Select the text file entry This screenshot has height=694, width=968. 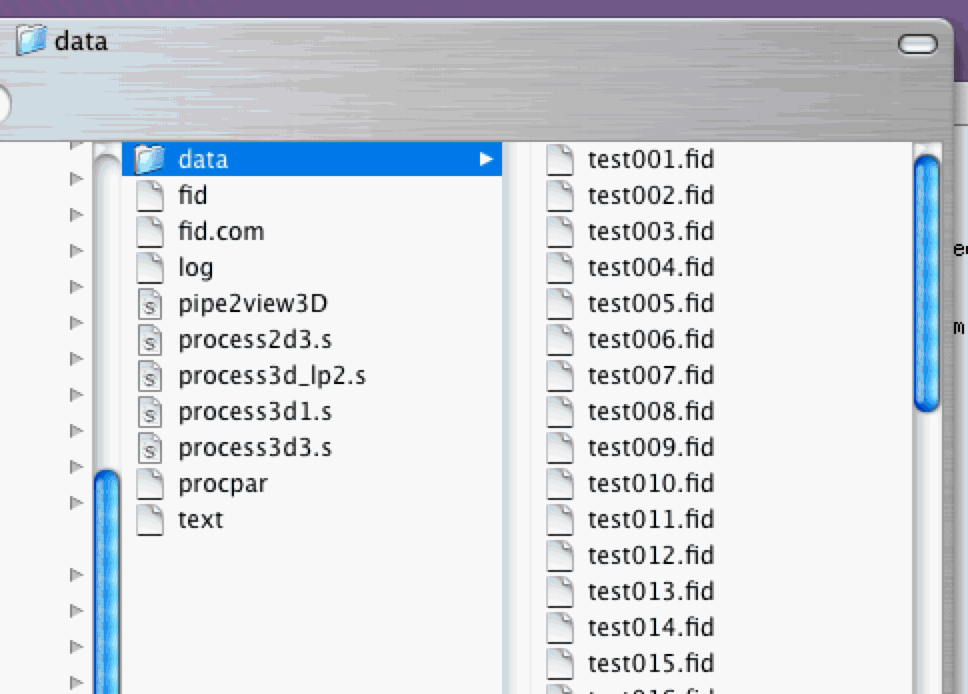pos(200,520)
